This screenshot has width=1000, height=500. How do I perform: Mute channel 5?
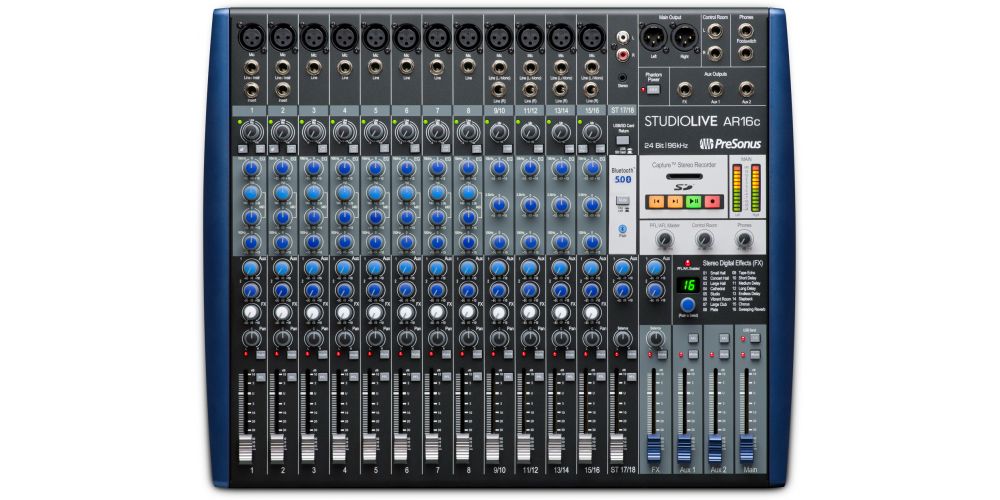point(383,354)
